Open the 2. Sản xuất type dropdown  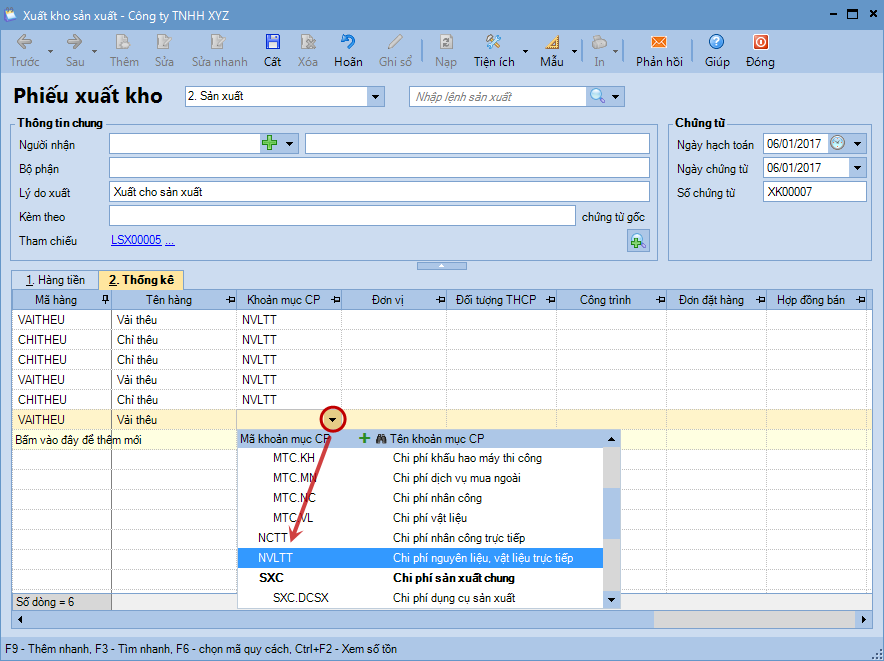(x=376, y=97)
